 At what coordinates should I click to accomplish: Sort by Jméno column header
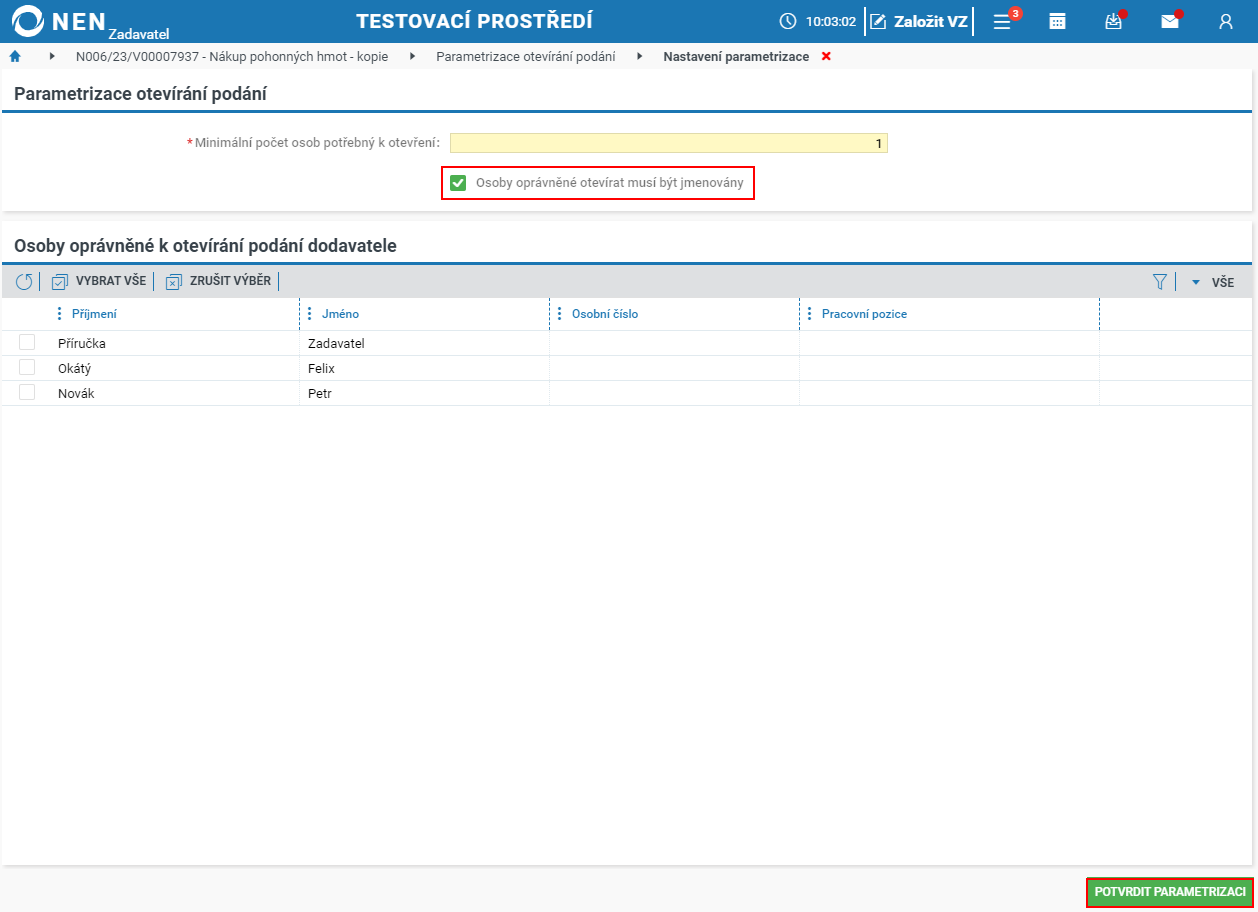coord(340,314)
